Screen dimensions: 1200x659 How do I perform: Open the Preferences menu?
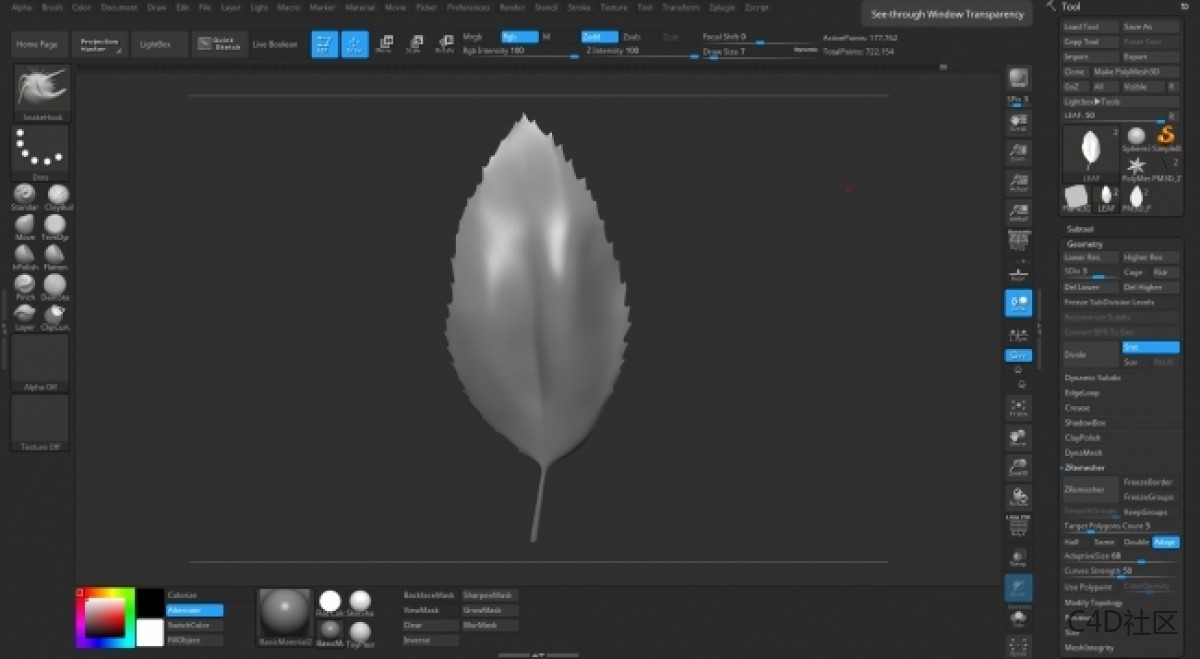468,7
